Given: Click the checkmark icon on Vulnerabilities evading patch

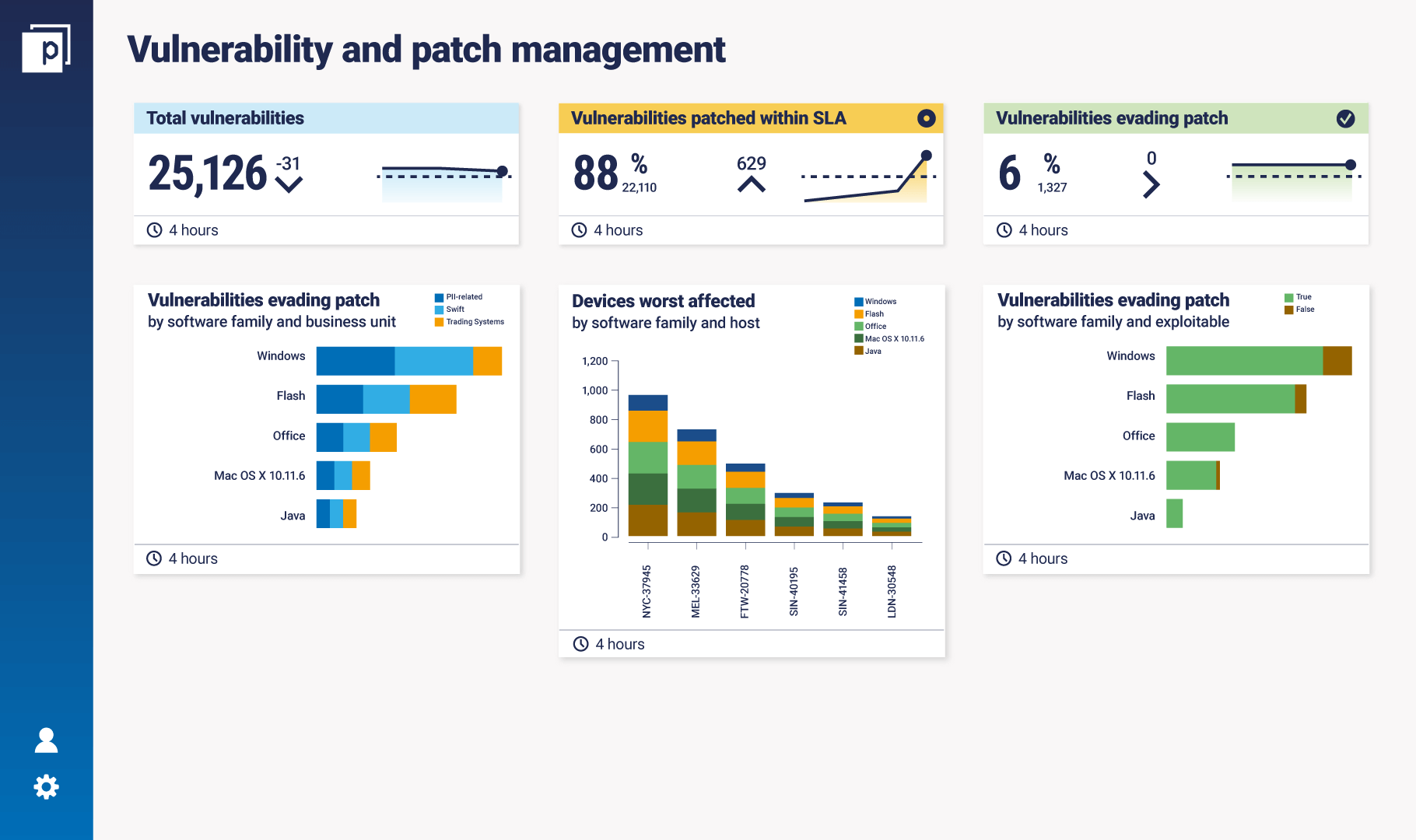Looking at the screenshot, I should pyautogui.click(x=1347, y=118).
